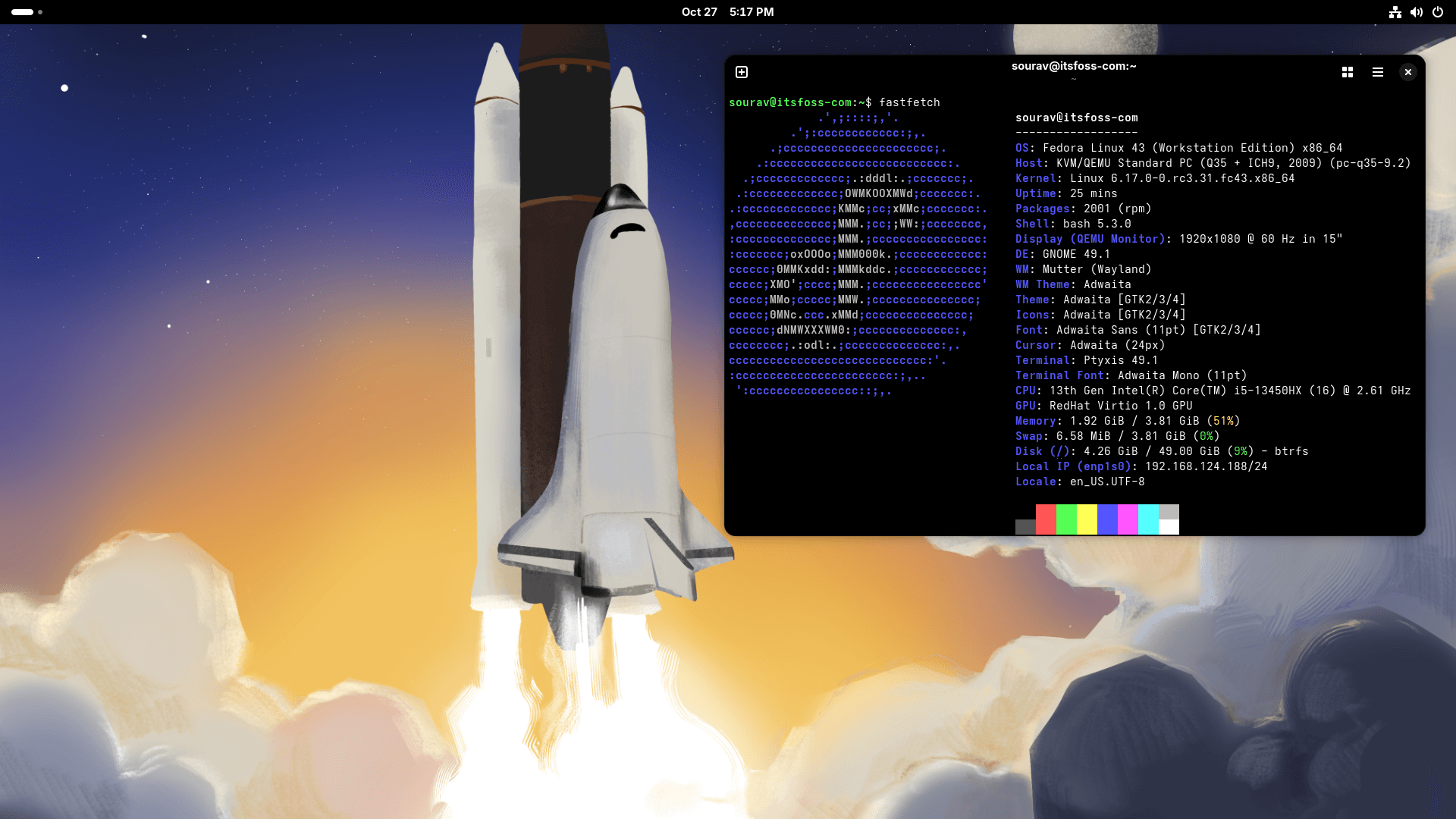Click the volume icon in the top bar
Viewport: 1456px width, 819px height.
point(1417,12)
